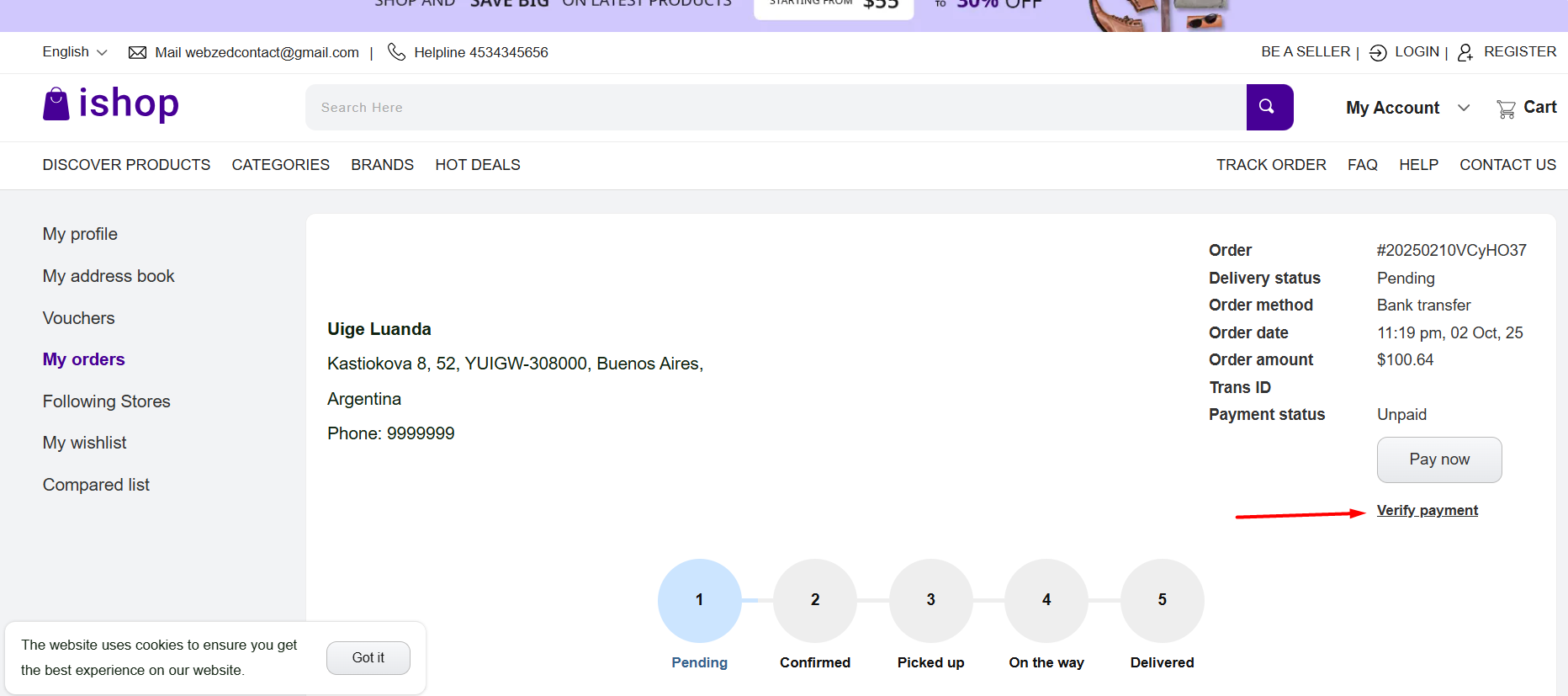
Task: Click the helpline phone icon
Action: tap(396, 52)
